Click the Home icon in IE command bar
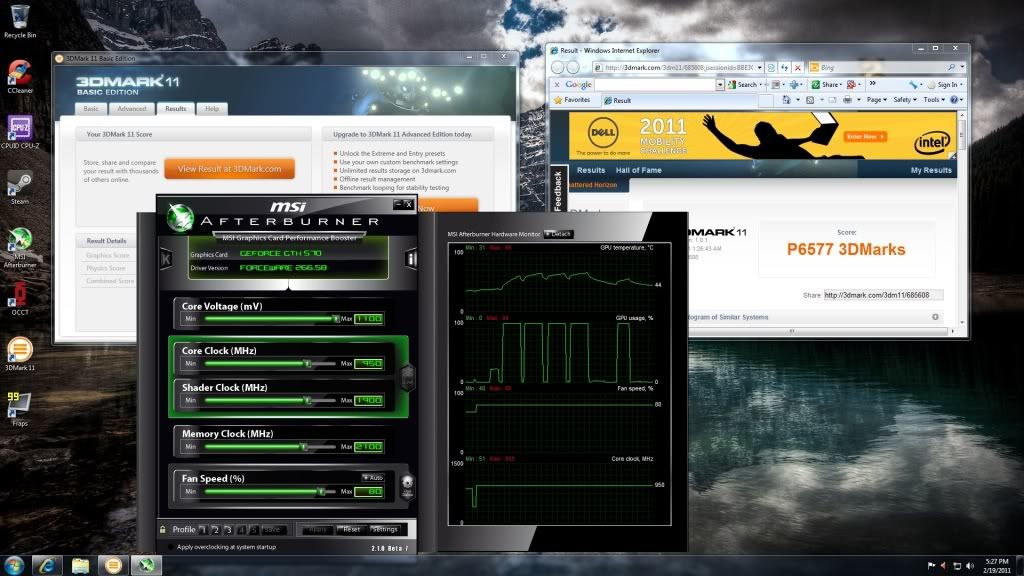 (786, 100)
